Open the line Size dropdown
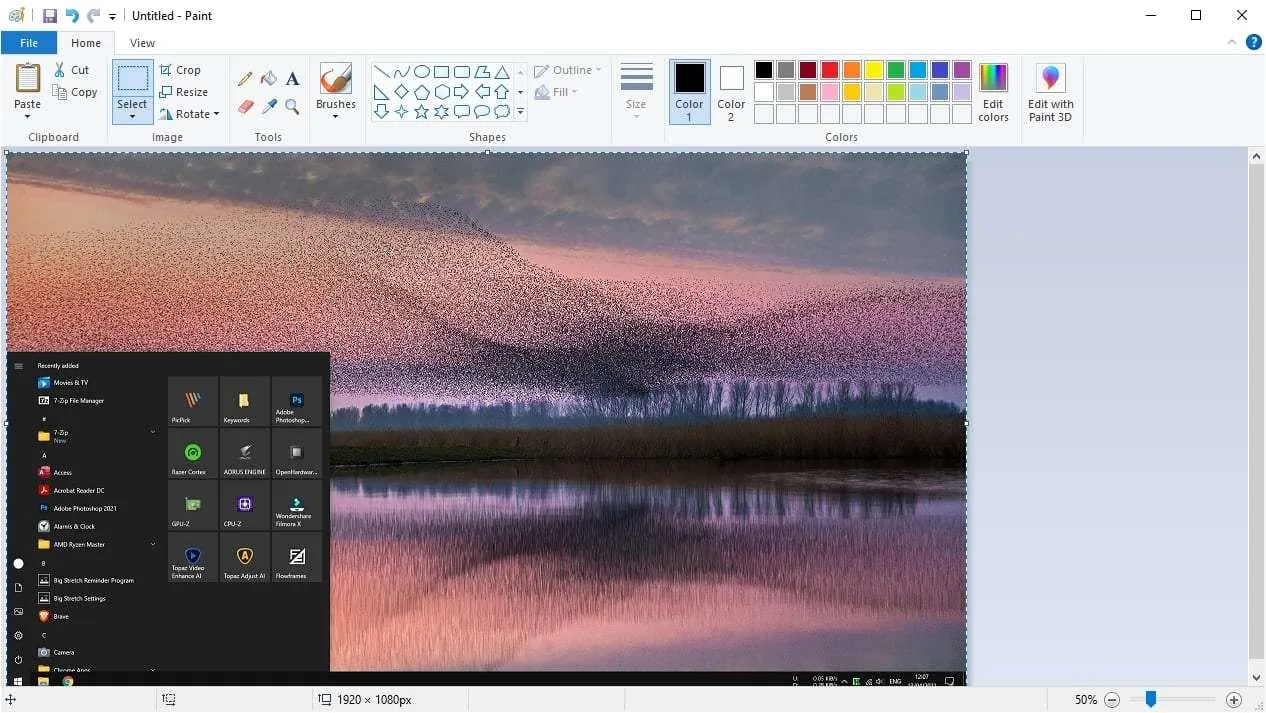The image size is (1266, 713). [636, 91]
